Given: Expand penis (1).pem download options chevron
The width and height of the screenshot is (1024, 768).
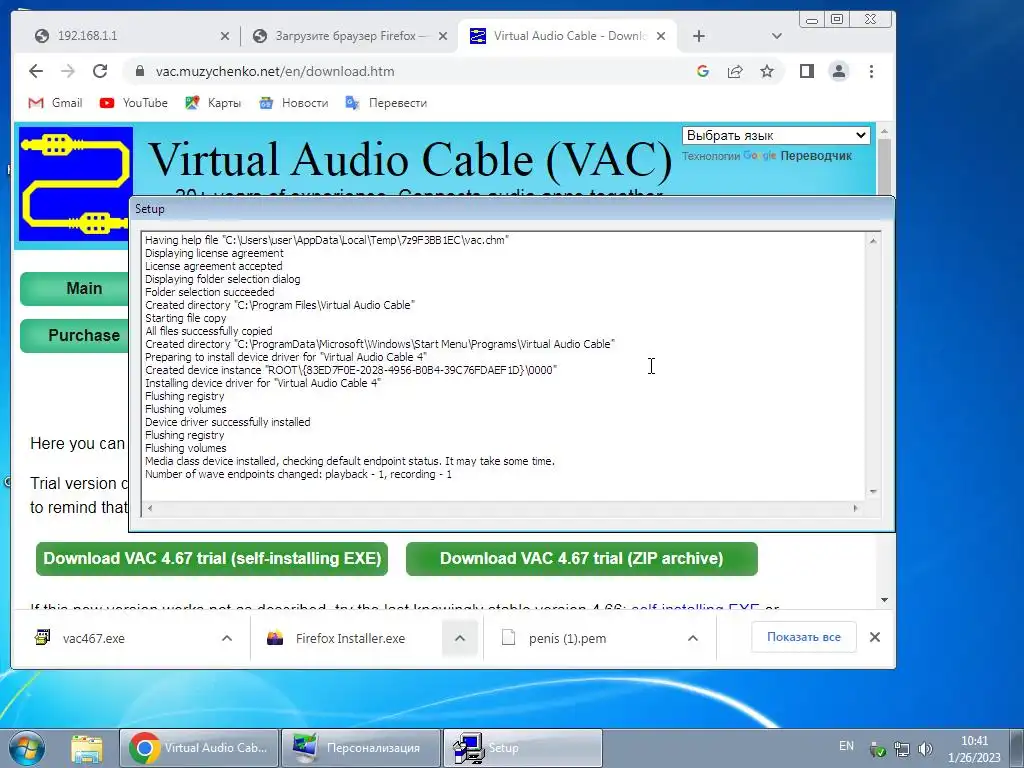Looking at the screenshot, I should pyautogui.click(x=693, y=638).
